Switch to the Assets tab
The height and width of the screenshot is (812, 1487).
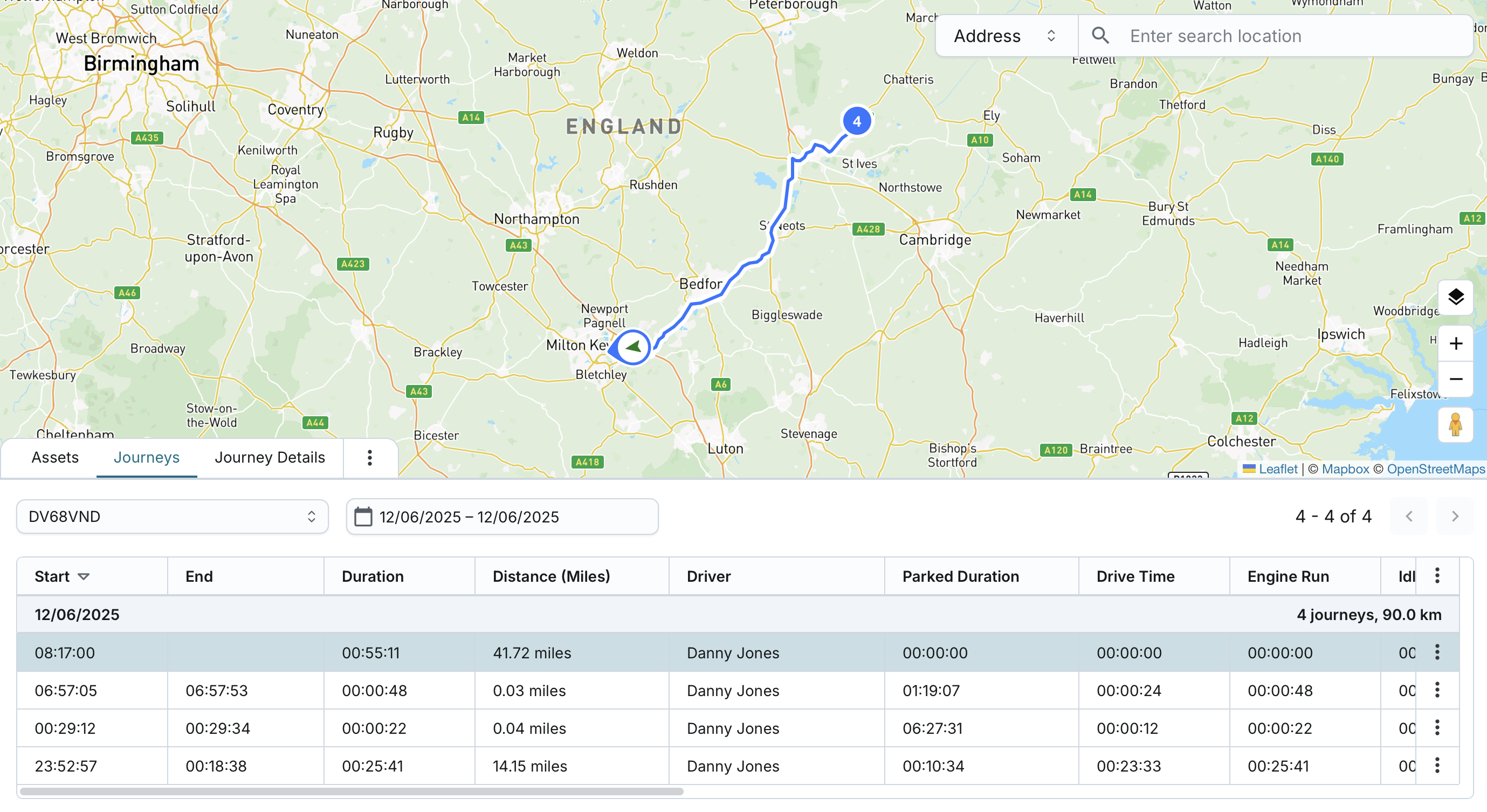click(55, 458)
